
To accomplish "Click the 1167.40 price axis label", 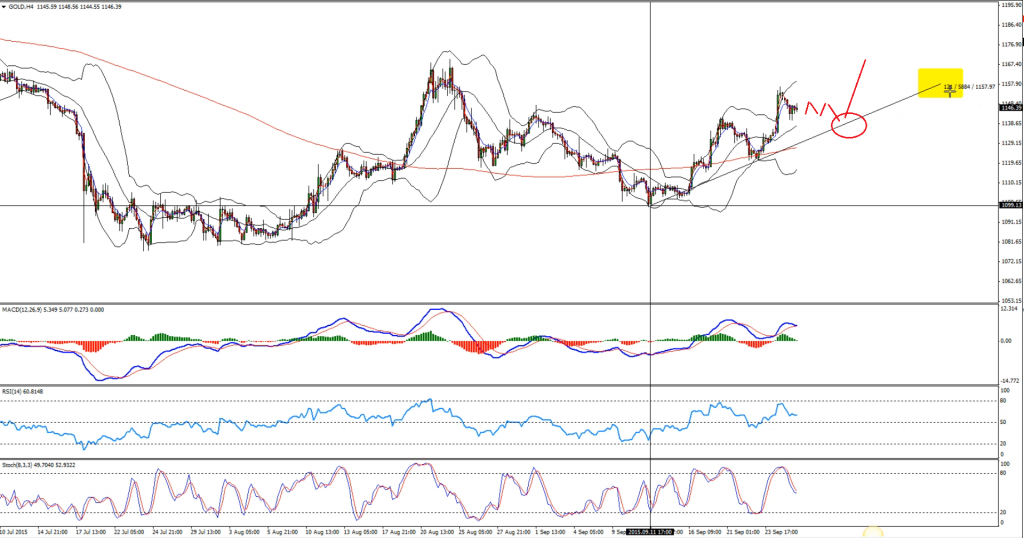I will [1011, 65].
